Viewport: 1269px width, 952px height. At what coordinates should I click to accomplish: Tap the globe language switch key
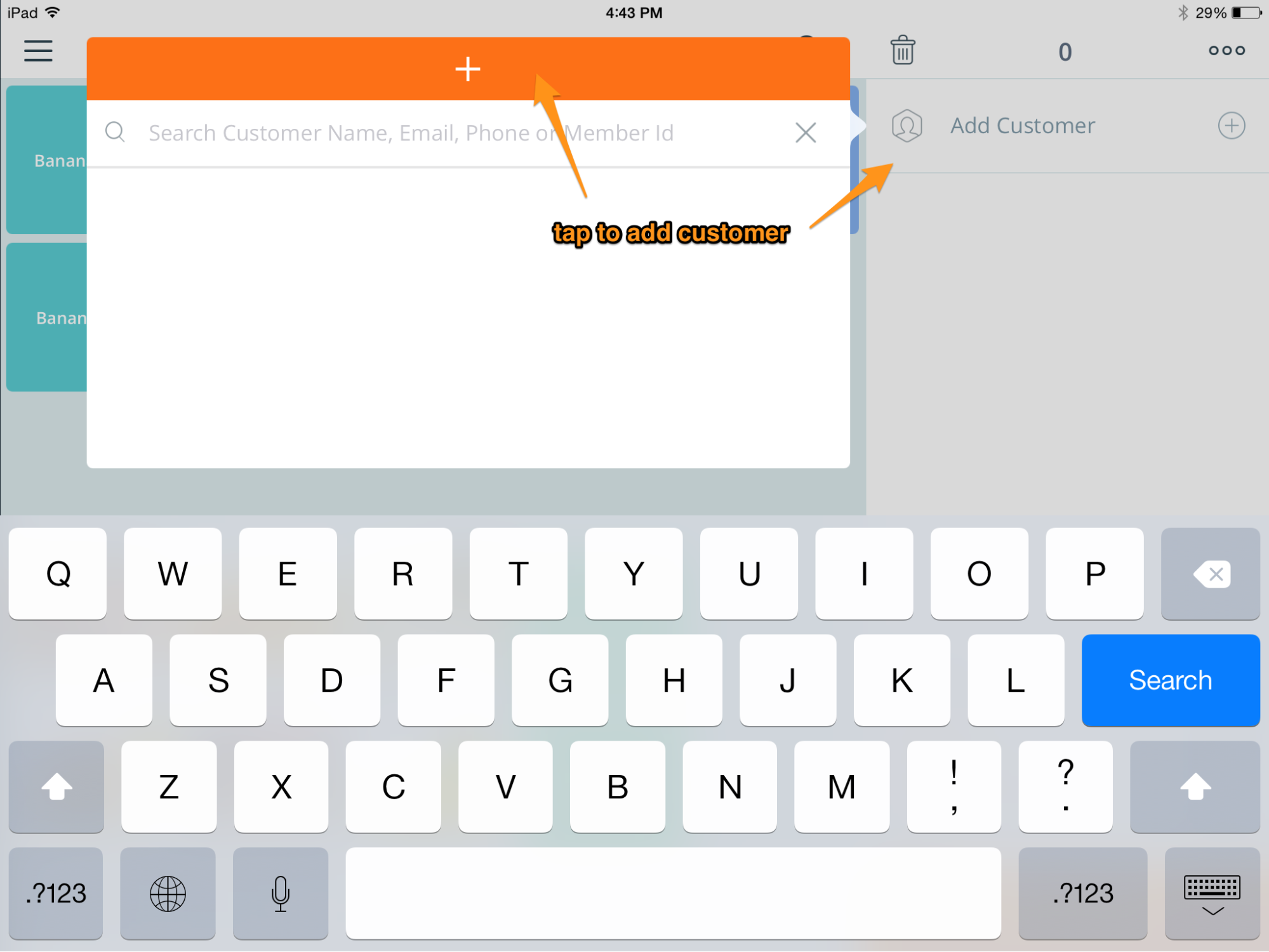coord(168,894)
